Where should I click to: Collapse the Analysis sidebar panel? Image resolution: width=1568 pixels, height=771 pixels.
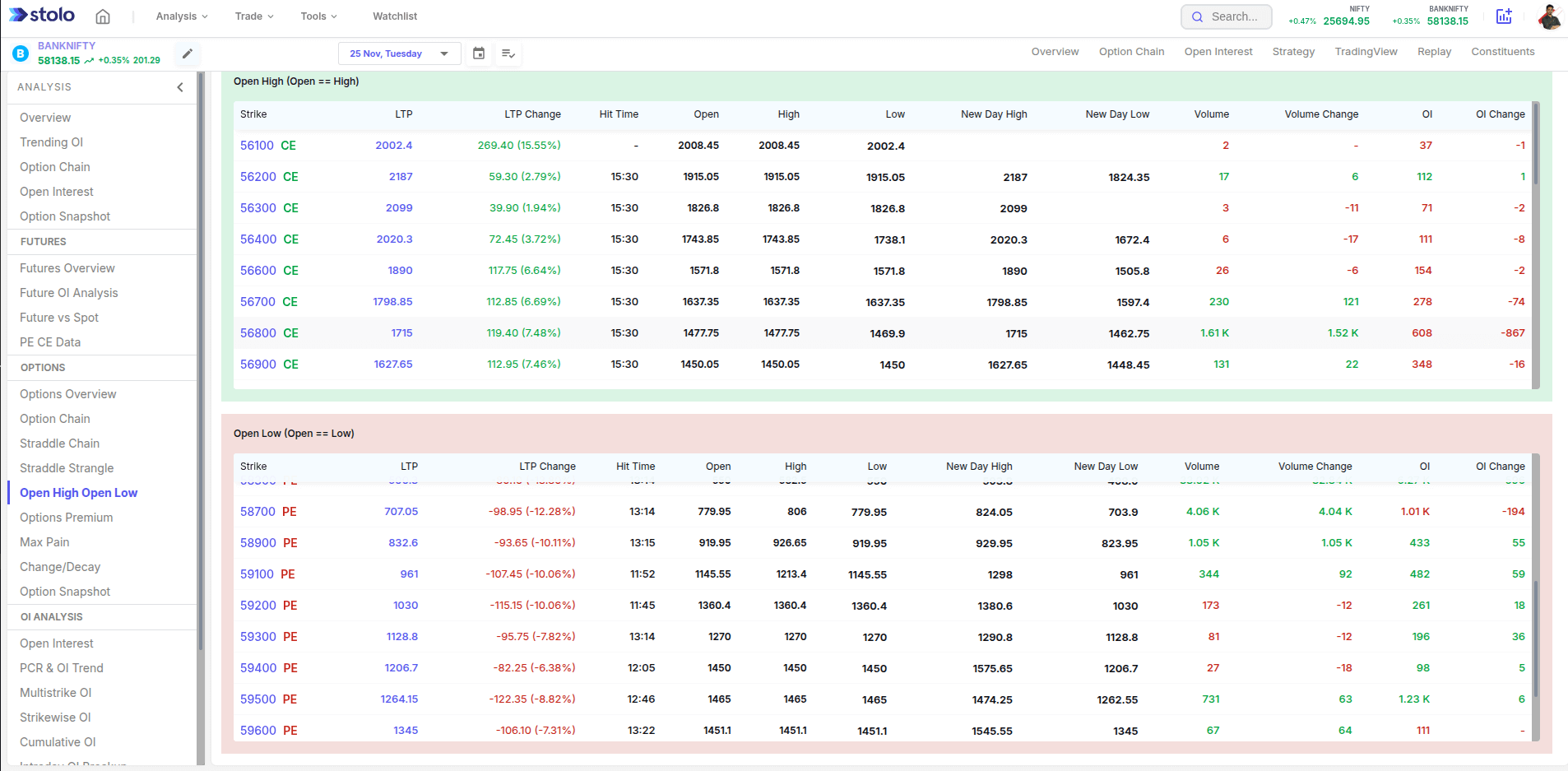click(x=180, y=87)
